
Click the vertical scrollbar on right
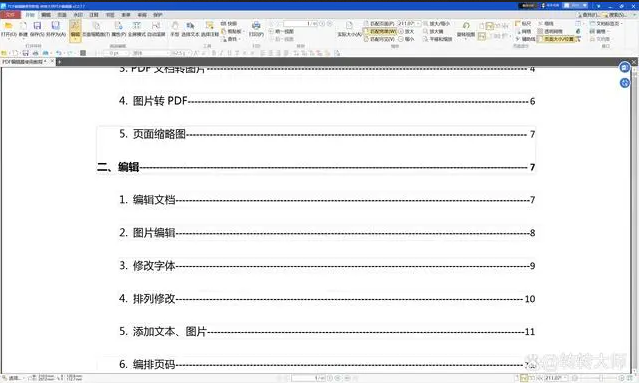coord(635,220)
